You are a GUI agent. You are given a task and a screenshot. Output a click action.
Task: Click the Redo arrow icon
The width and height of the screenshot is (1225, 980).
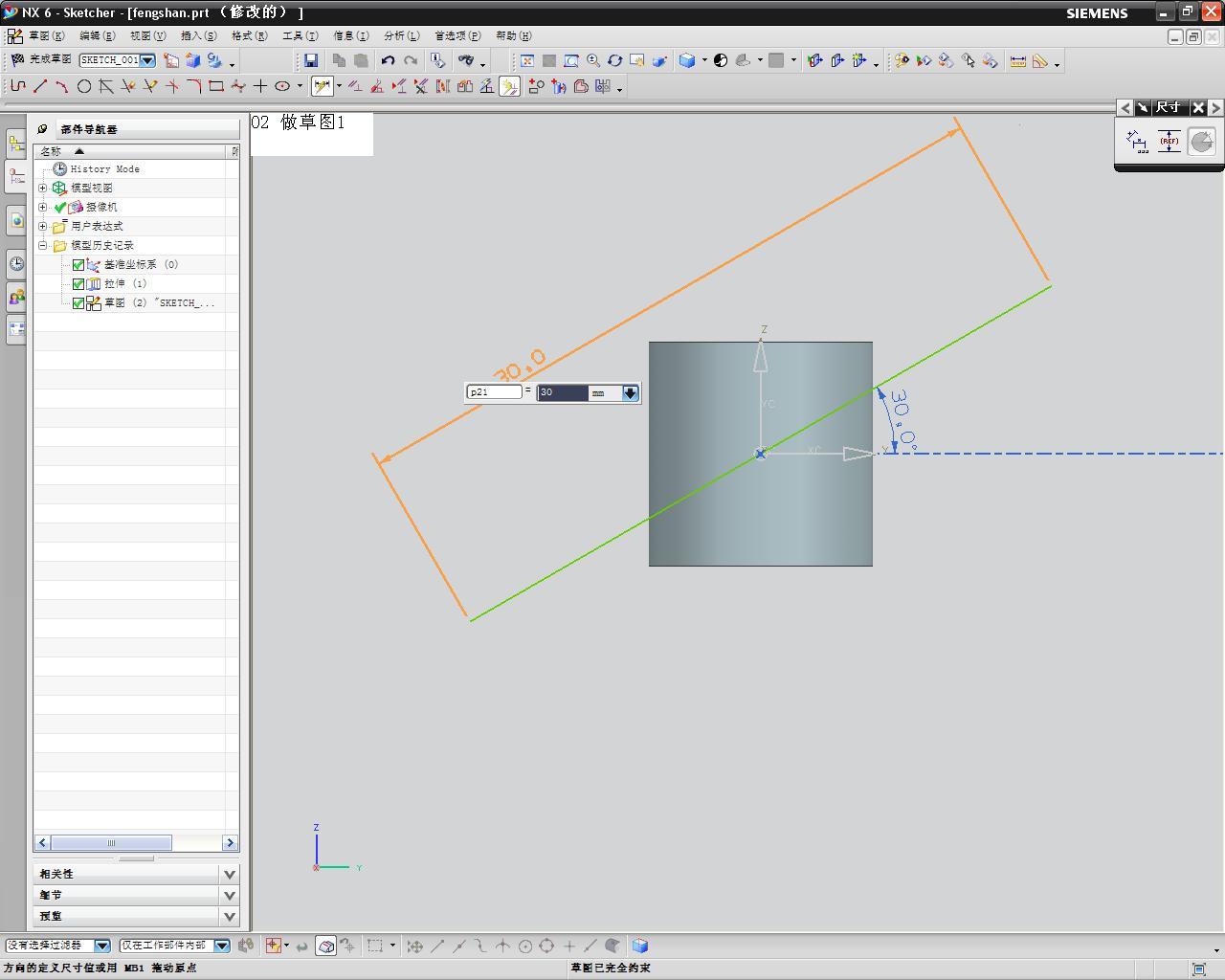point(411,60)
